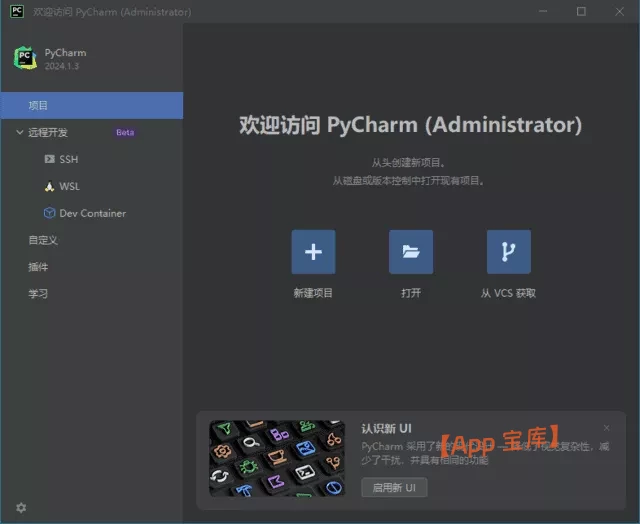Image resolution: width=640 pixels, height=524 pixels.
Task: Click the 从头创建新项目 text
Action: 408,163
